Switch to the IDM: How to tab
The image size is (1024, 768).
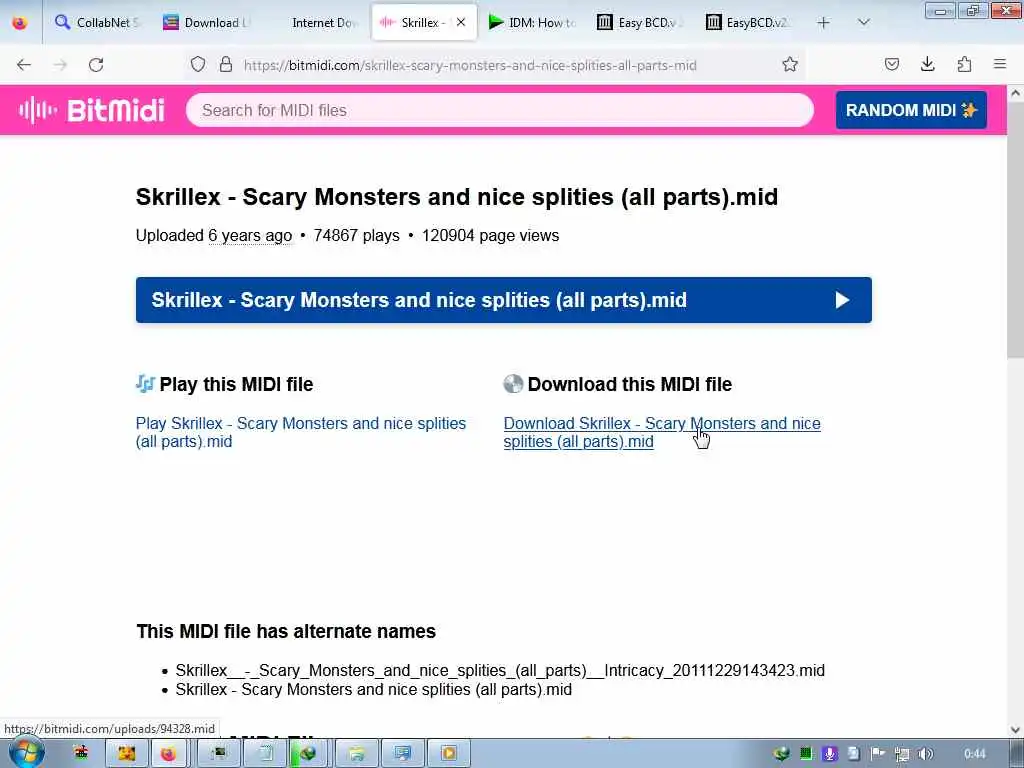tap(533, 23)
